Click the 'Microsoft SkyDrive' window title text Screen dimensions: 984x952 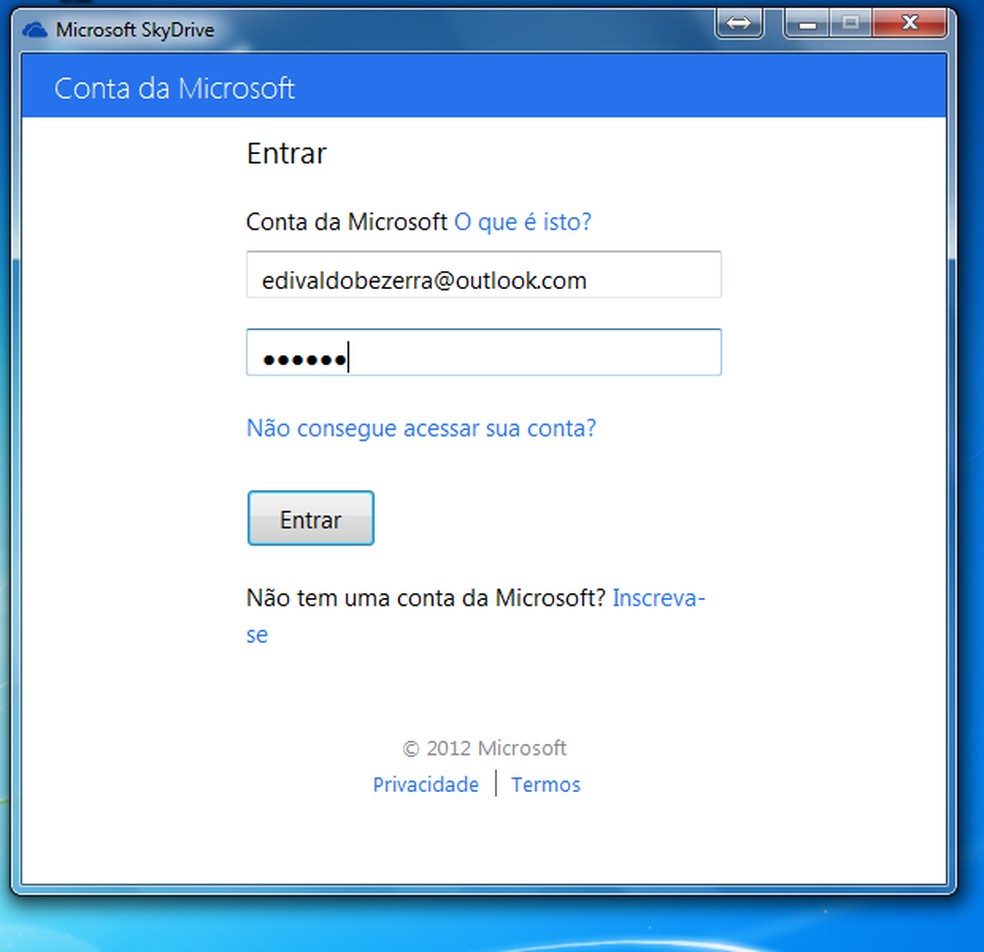click(135, 29)
